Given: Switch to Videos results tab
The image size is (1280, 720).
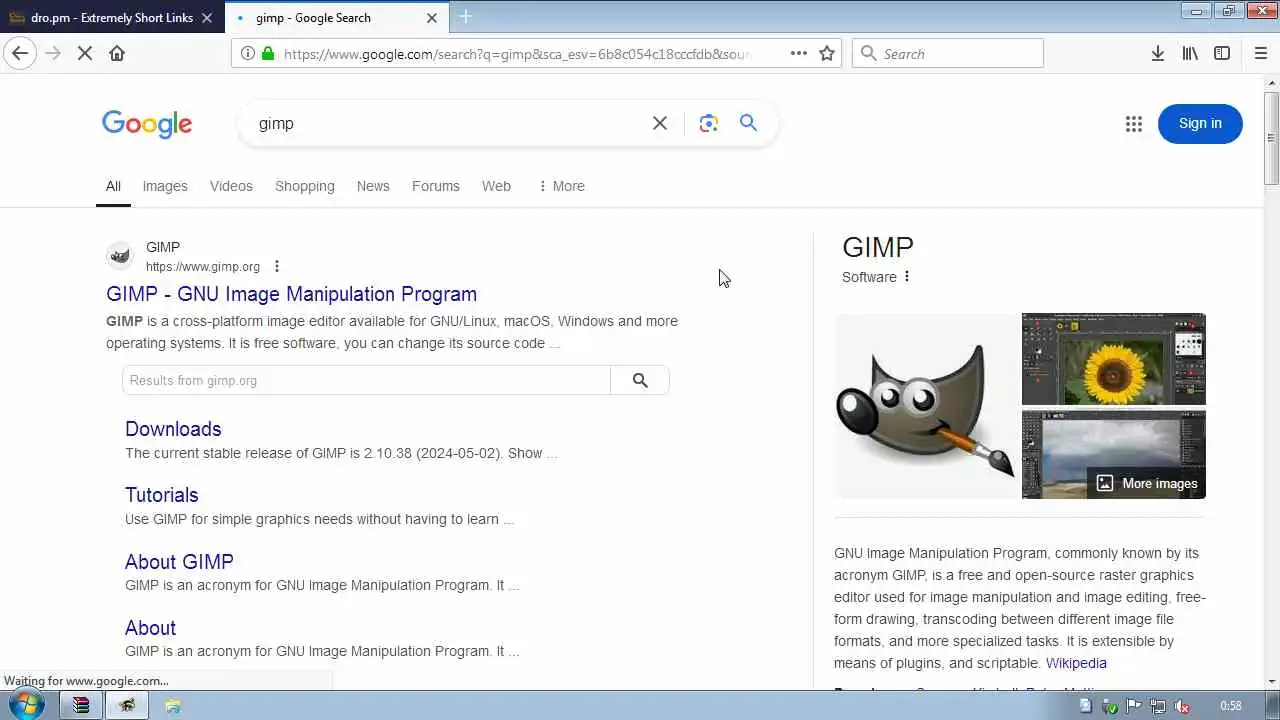Looking at the screenshot, I should pyautogui.click(x=231, y=186).
